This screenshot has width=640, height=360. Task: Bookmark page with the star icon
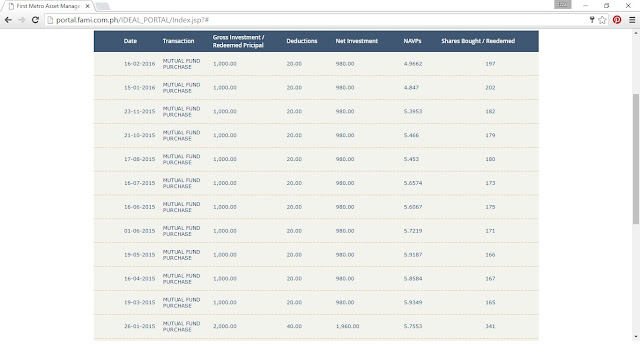602,20
